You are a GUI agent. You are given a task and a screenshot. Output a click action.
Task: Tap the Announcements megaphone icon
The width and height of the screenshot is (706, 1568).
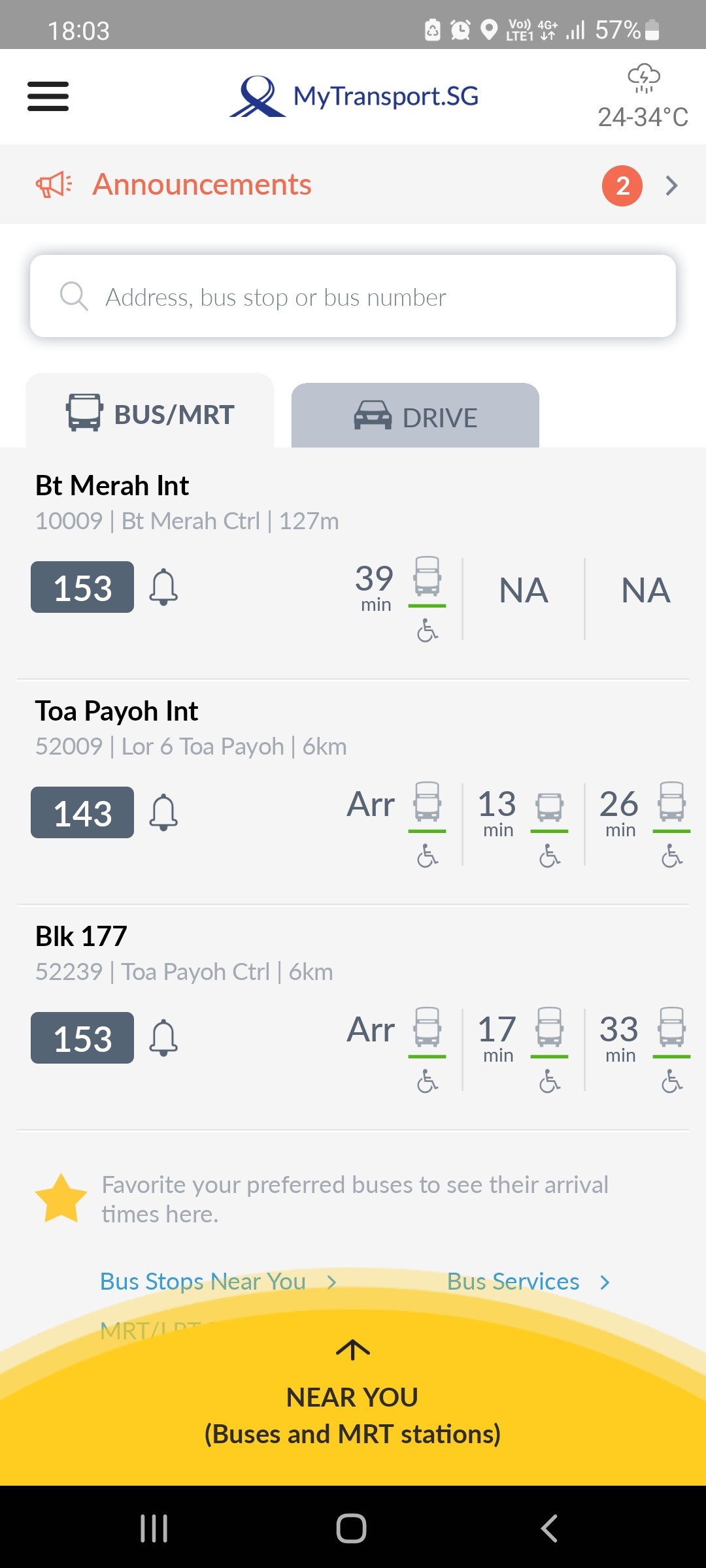[x=54, y=185]
